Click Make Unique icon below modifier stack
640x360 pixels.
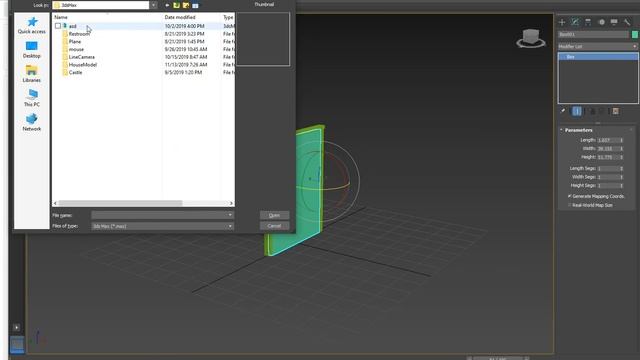(592, 111)
